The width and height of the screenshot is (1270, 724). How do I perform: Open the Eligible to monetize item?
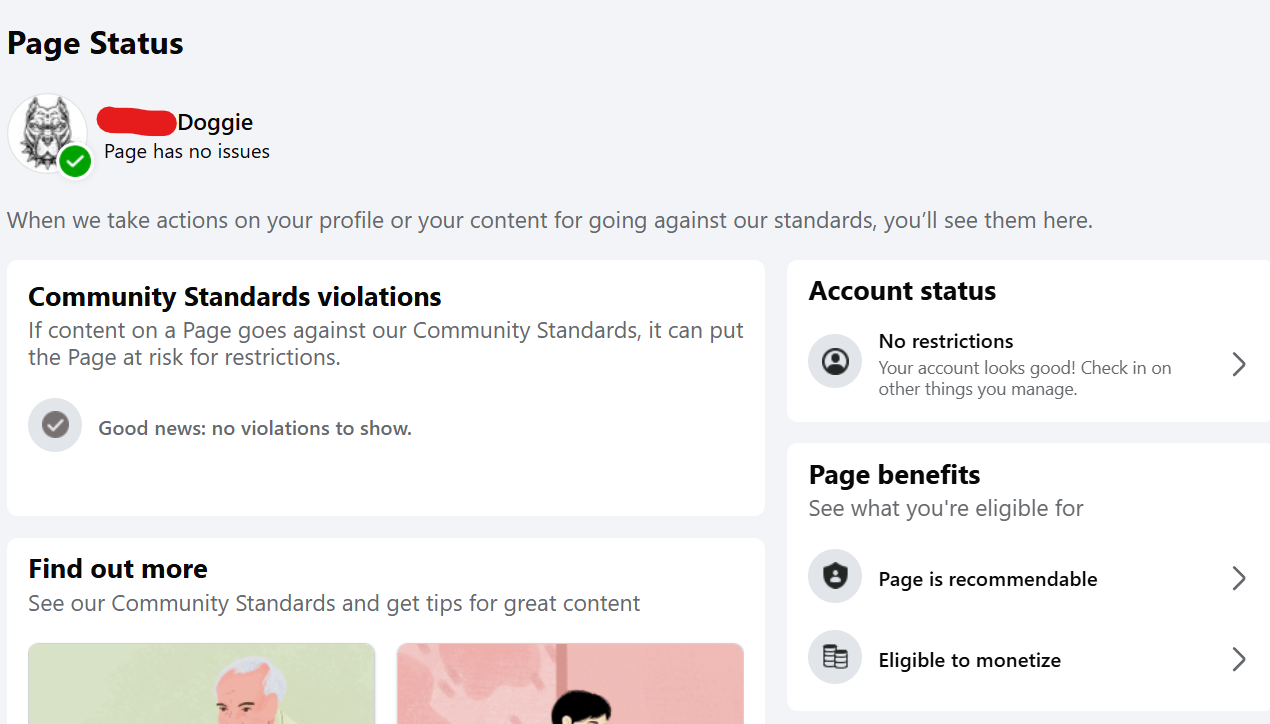[1029, 658]
